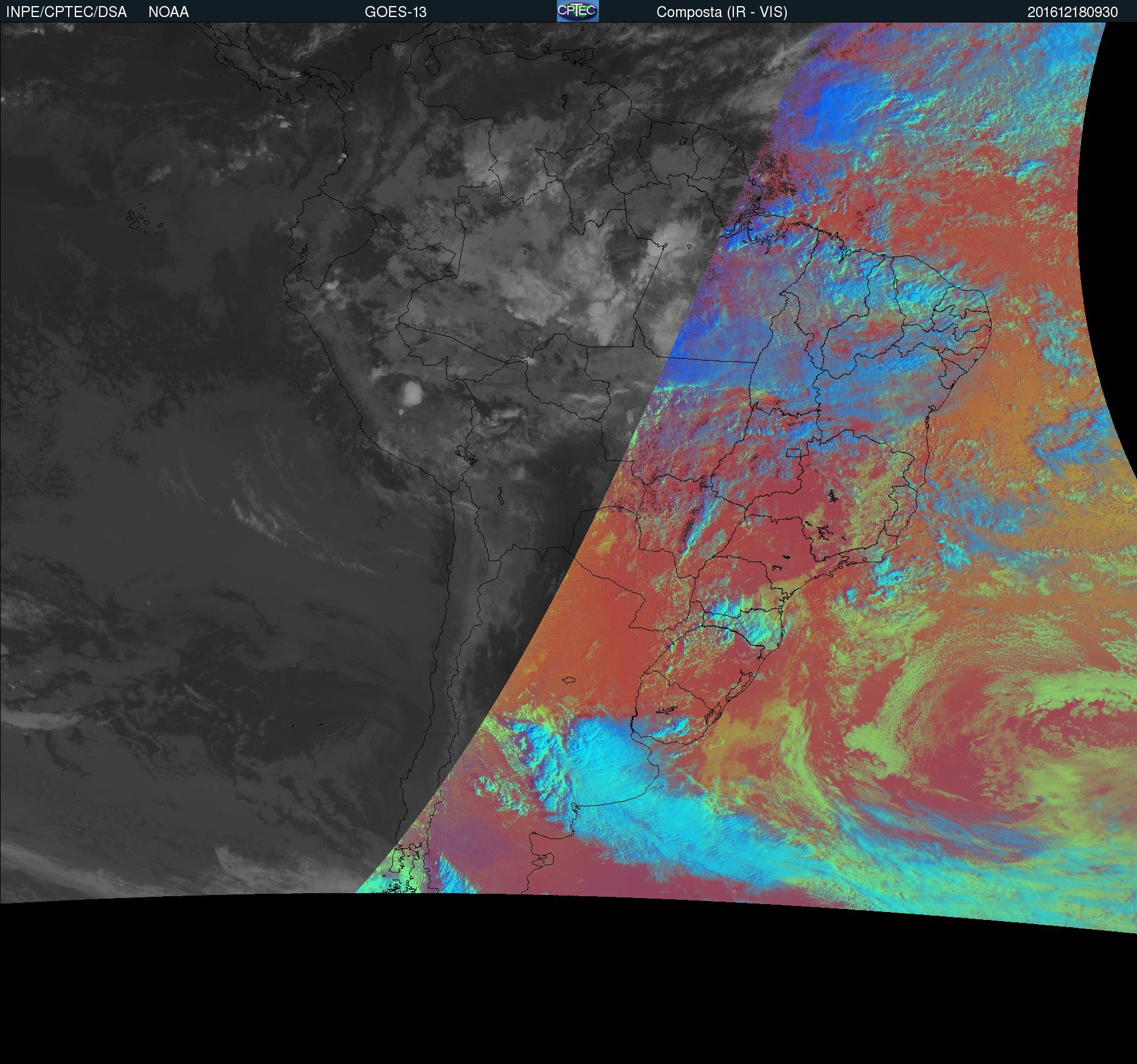This screenshot has height=1064, width=1137.
Task: Click the 201612180930 timestamp
Action: 1072,12
